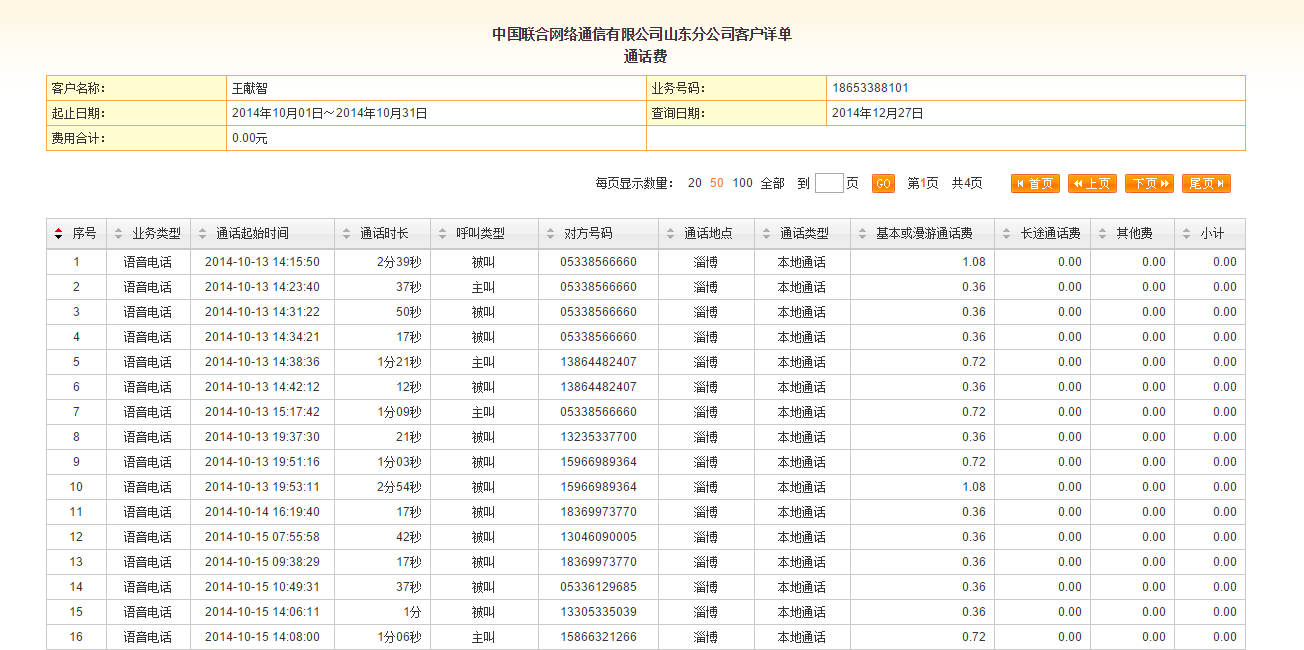Sort by 长途通话费 column header
The height and width of the screenshot is (650, 1304).
click(x=1050, y=234)
